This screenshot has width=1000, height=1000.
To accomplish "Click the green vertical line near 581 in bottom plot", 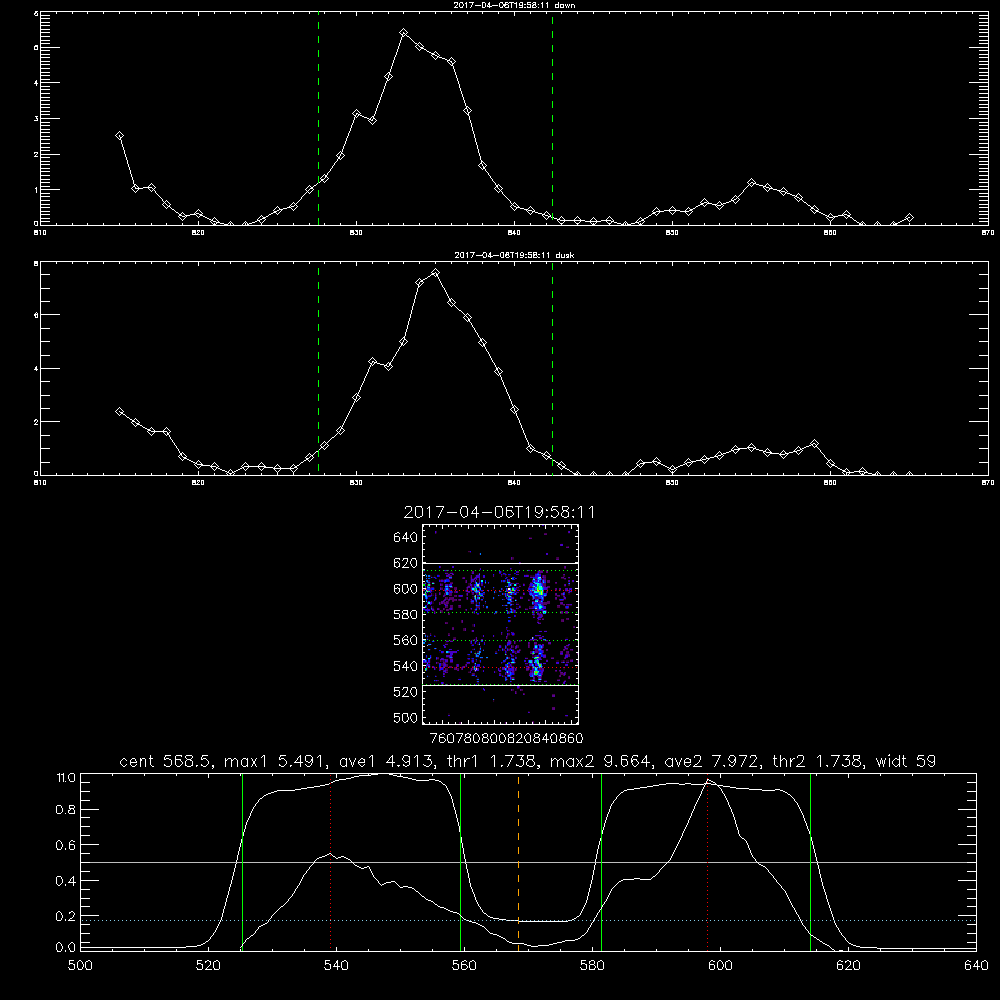I will pyautogui.click(x=601, y=862).
